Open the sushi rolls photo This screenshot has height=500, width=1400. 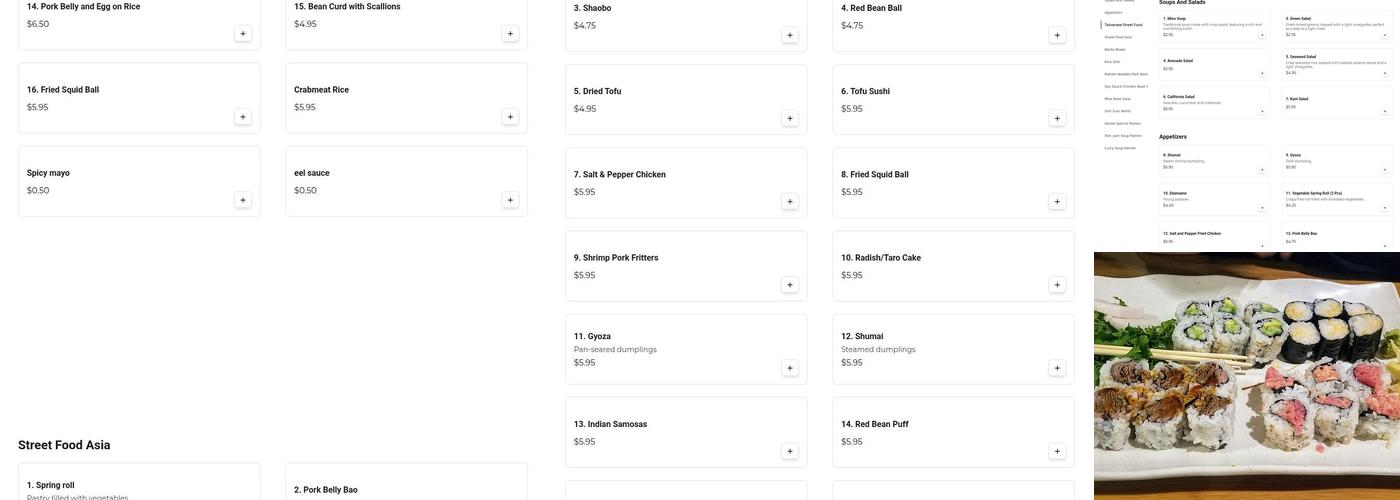pyautogui.click(x=1246, y=375)
